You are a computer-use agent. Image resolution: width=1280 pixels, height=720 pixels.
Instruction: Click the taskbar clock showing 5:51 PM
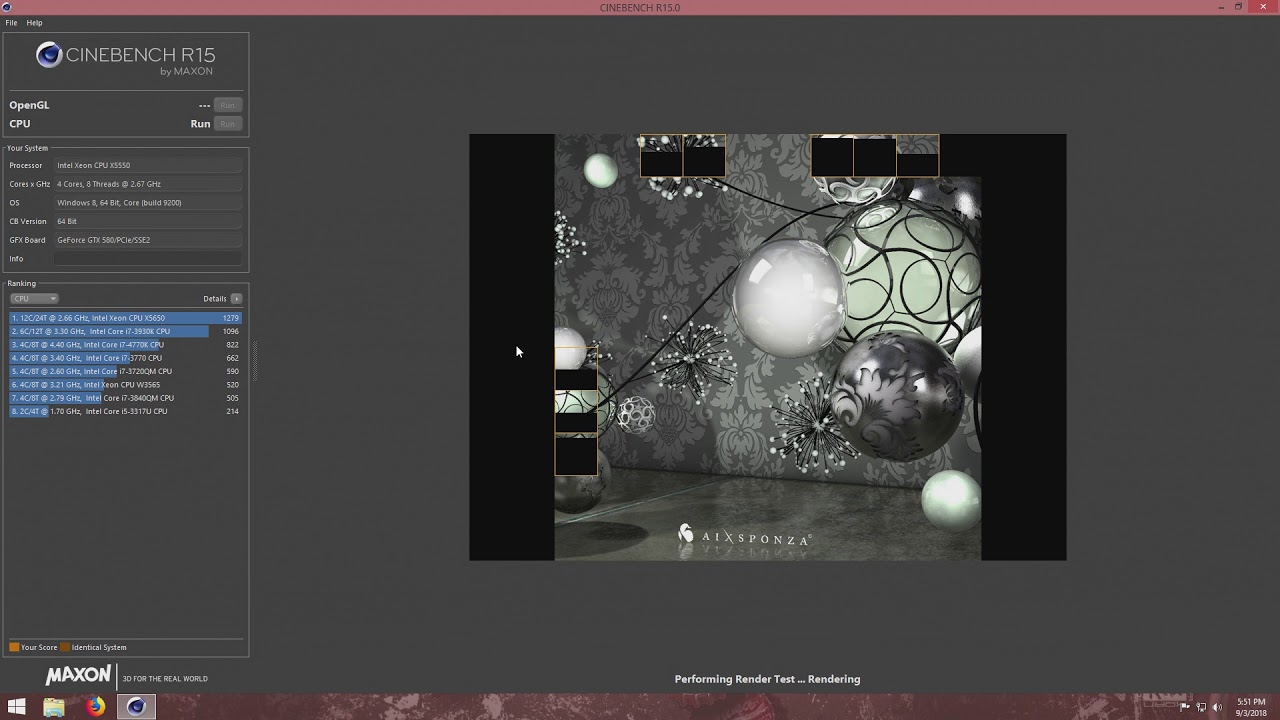coord(1251,707)
